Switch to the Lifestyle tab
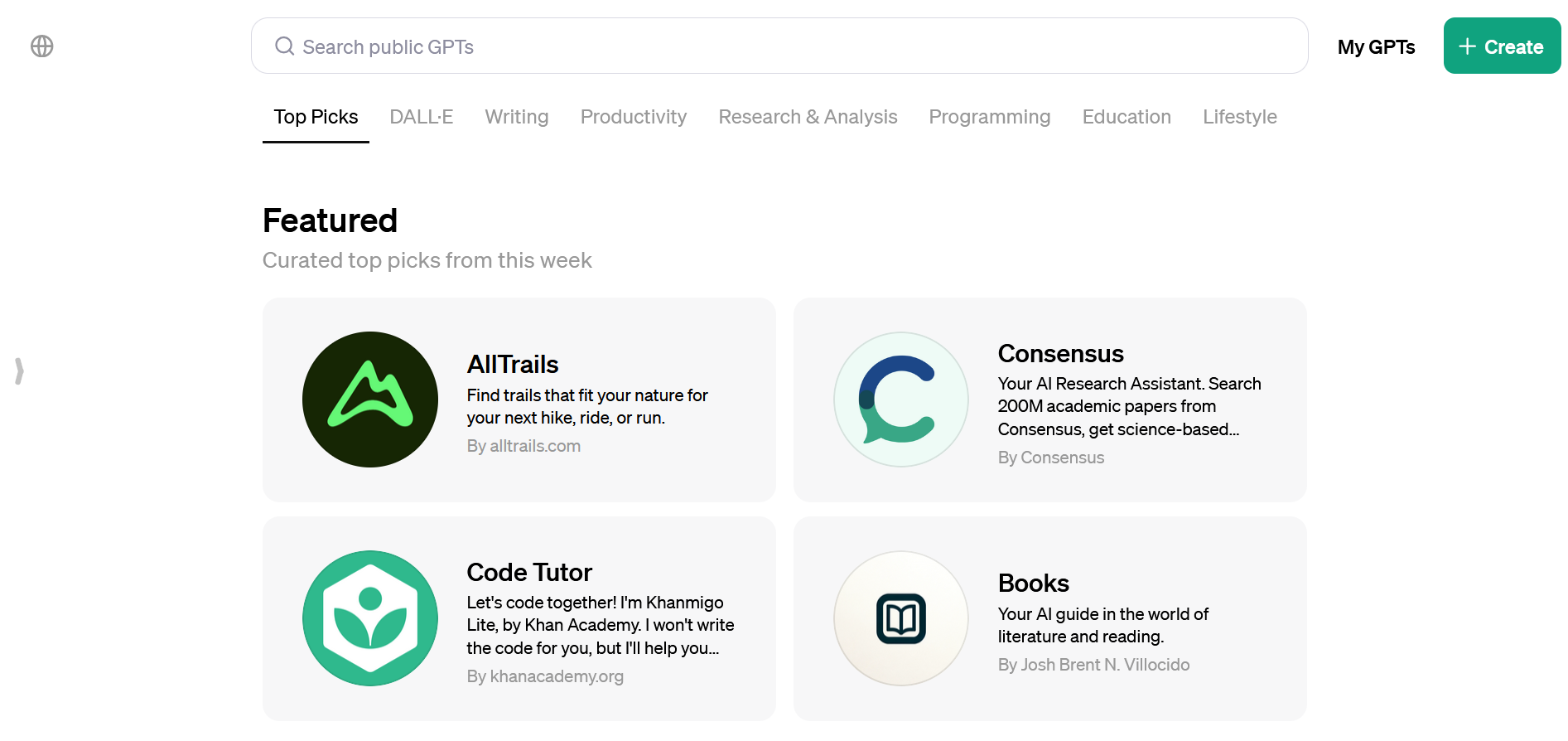The width and height of the screenshot is (1568, 741). coord(1239,117)
